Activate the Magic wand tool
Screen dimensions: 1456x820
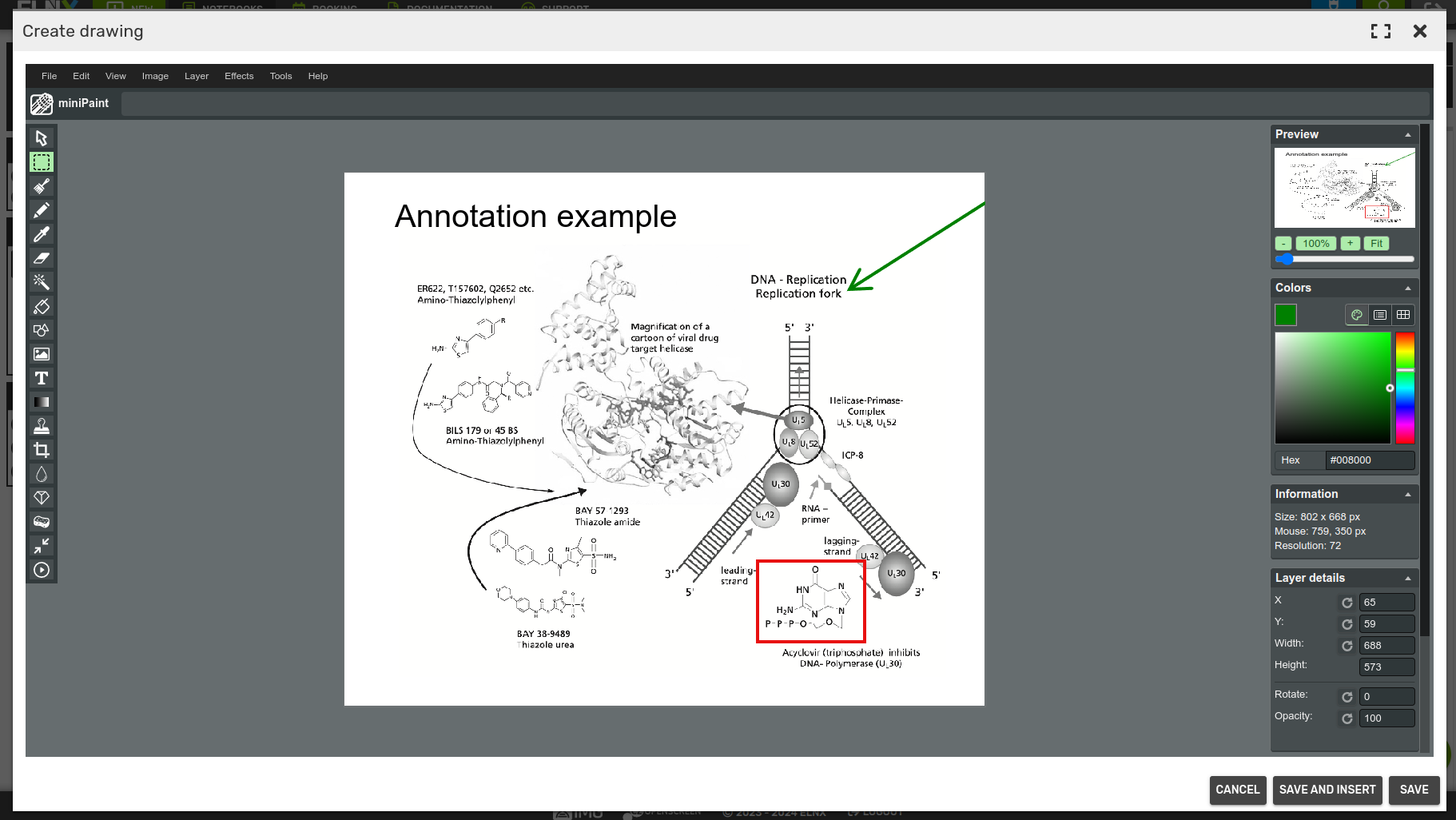[x=42, y=282]
